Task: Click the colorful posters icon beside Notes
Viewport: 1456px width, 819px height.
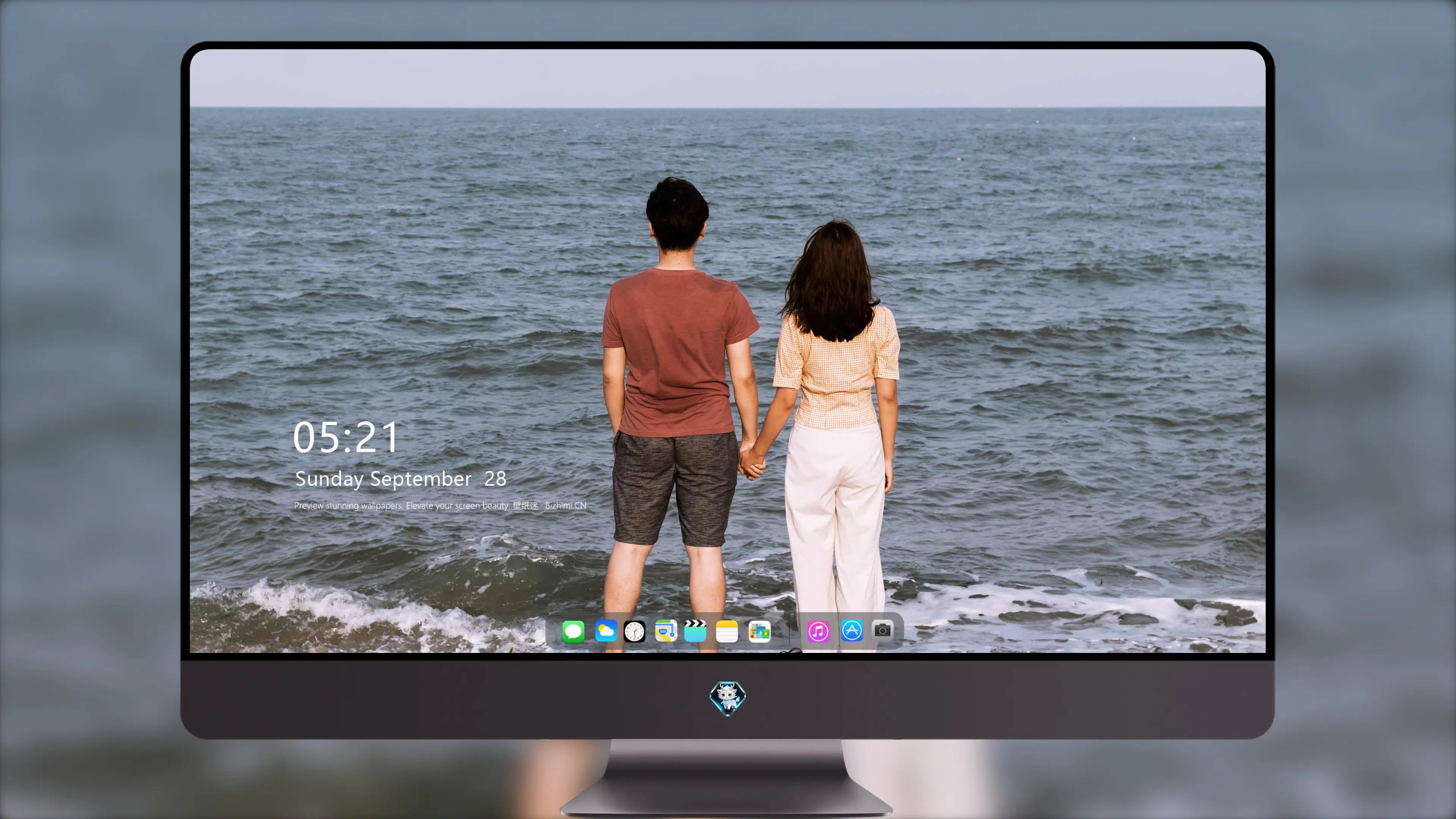Action: (x=759, y=631)
